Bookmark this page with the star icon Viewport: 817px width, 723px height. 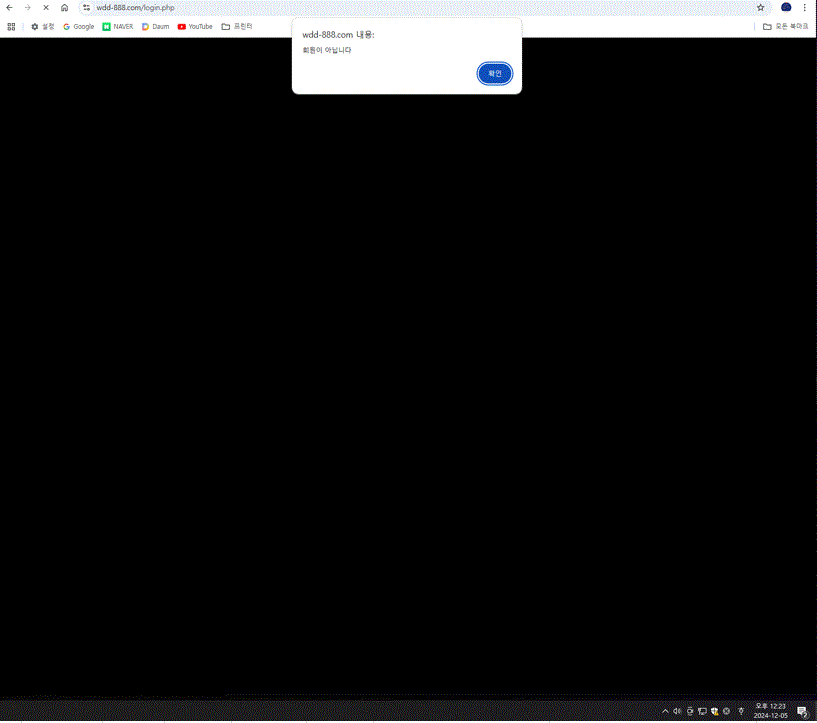pos(761,7)
